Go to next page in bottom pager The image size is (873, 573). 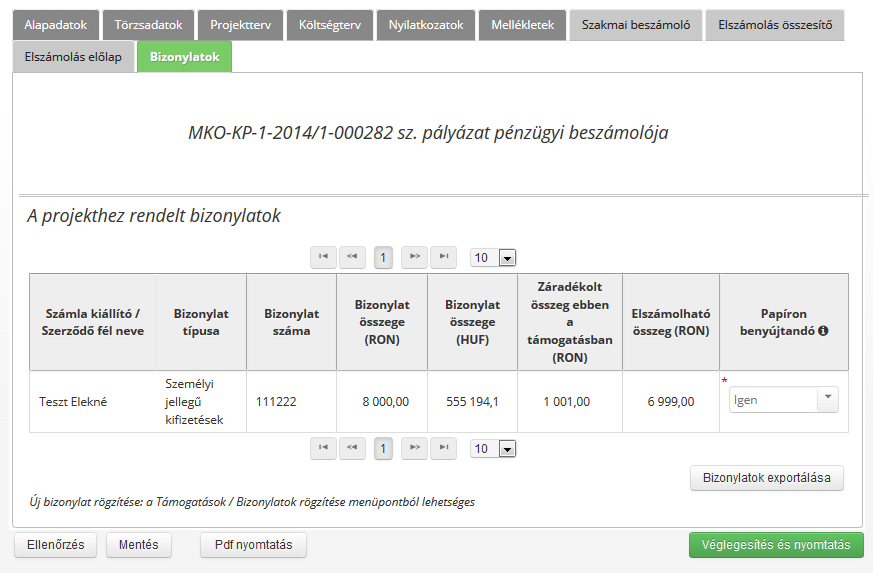pos(414,448)
